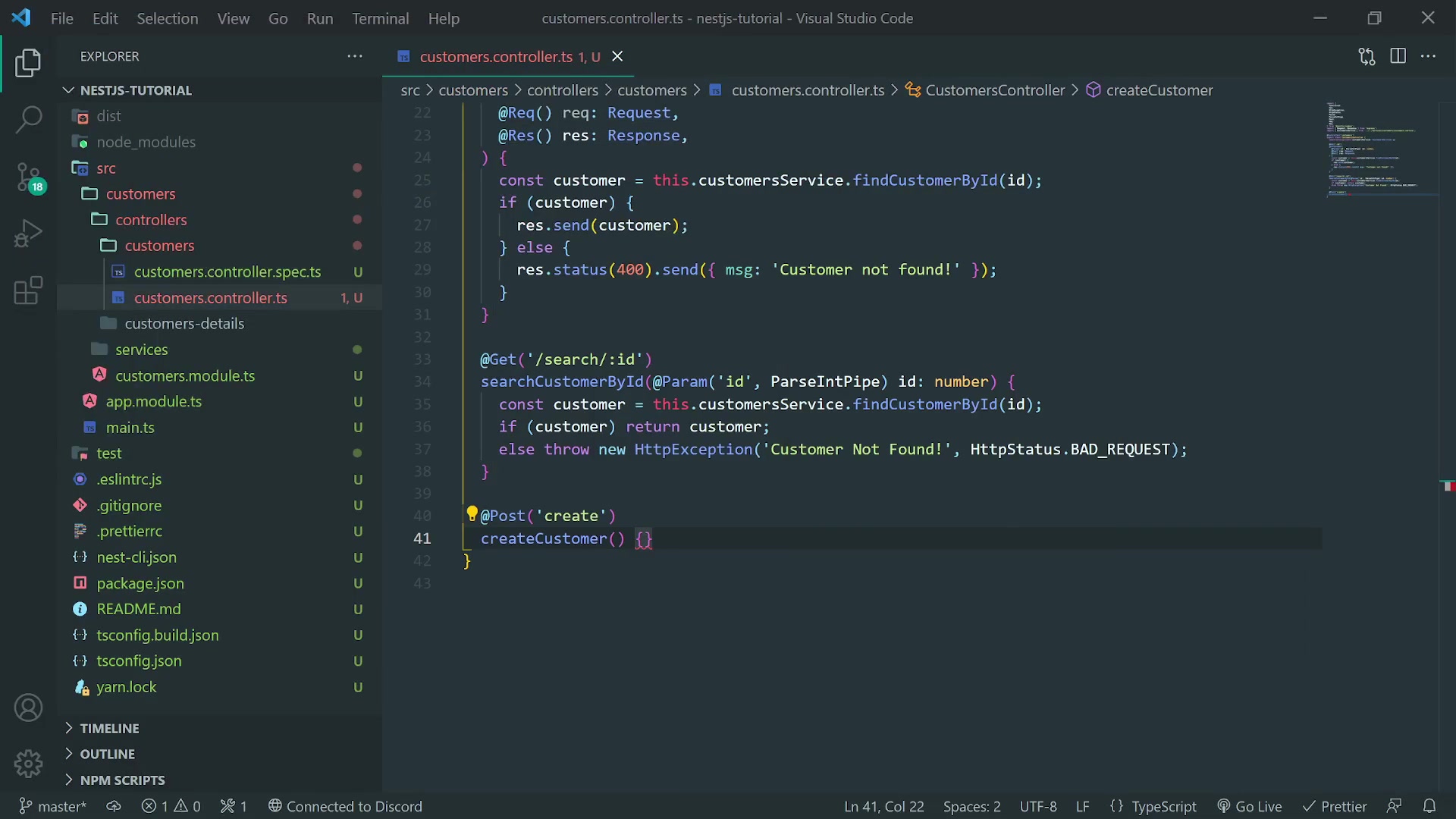Open Problems via errors and warnings indicator
Image resolution: width=1456 pixels, height=819 pixels.
click(x=171, y=806)
